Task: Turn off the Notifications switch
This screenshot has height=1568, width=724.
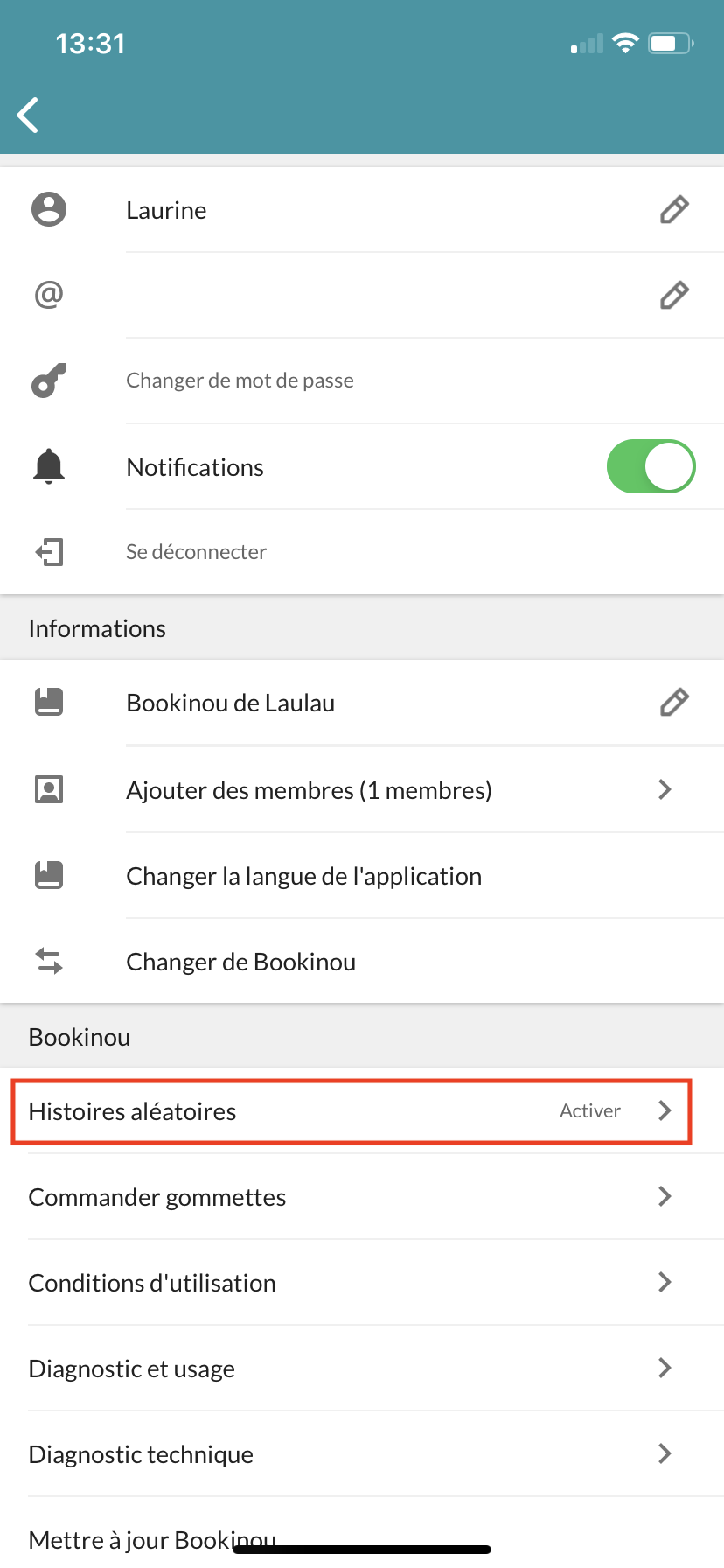Action: [651, 466]
